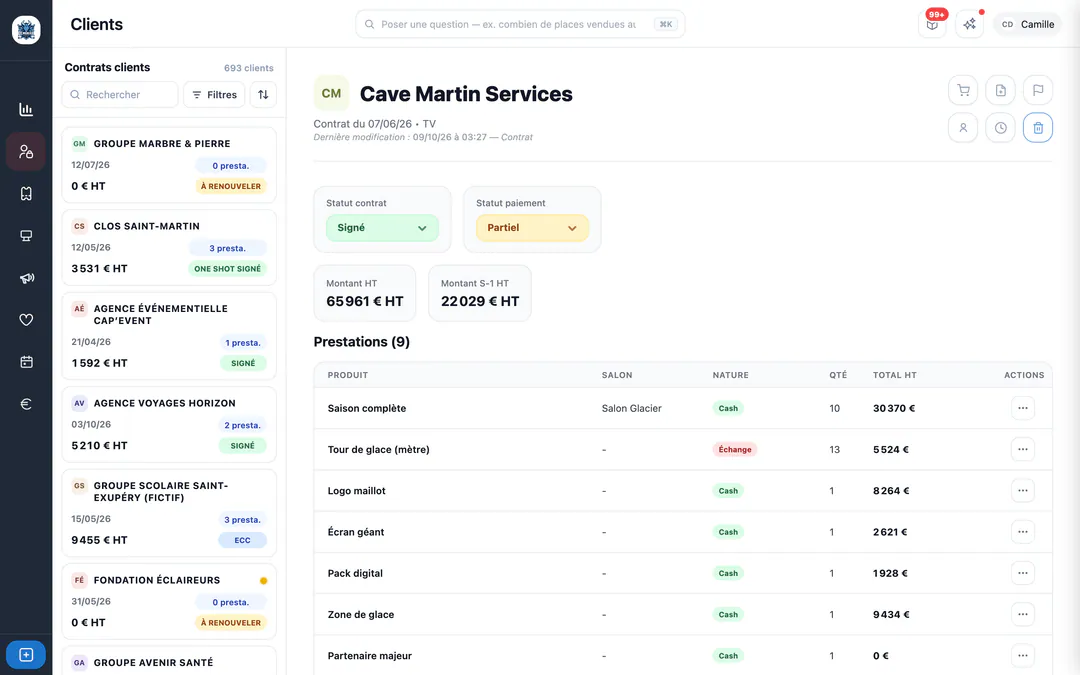Click the Cash badge on Saison complète row

tap(728, 408)
